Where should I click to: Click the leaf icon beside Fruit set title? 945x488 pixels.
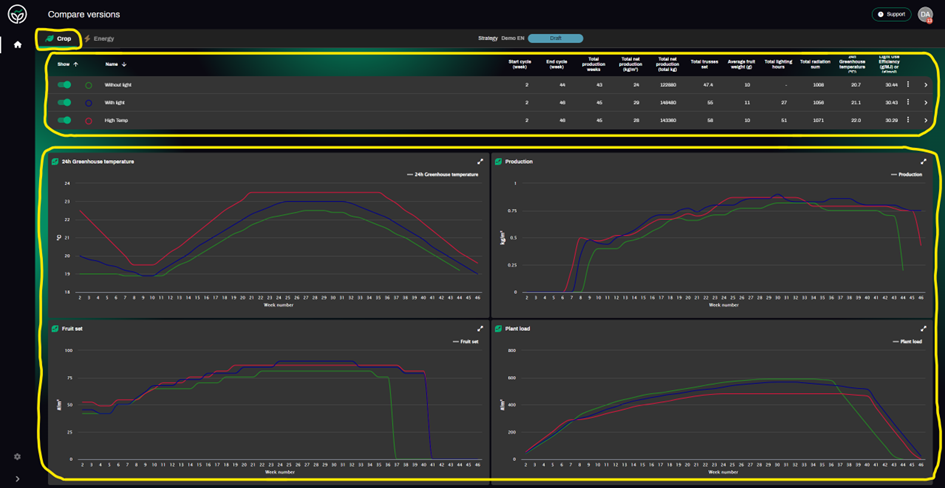point(55,329)
